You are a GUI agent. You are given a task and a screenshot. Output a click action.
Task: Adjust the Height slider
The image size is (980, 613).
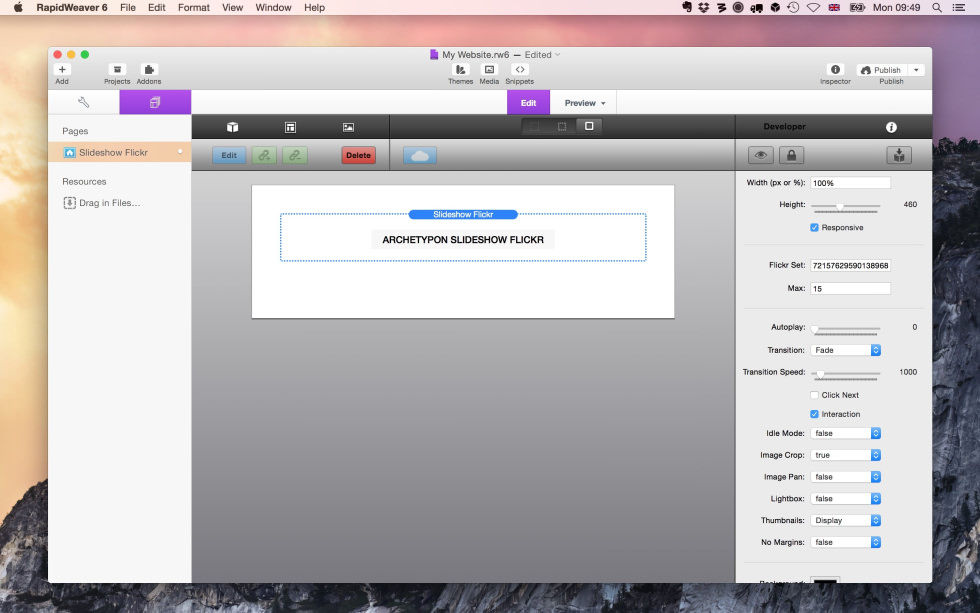845,206
